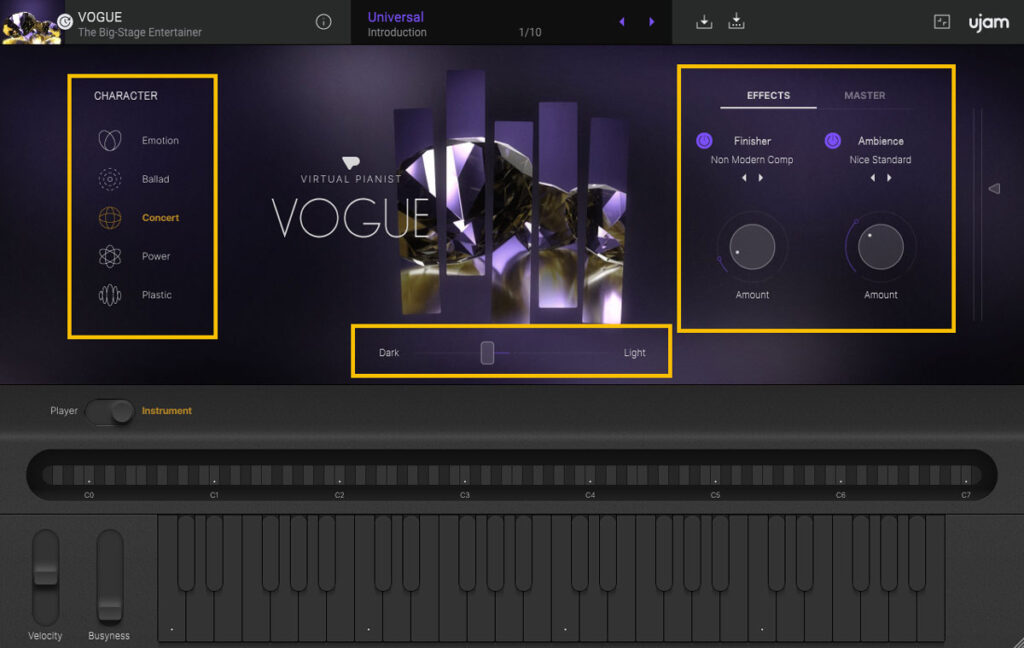Image resolution: width=1024 pixels, height=648 pixels.
Task: Open the info panel via the info icon
Action: [x=323, y=22]
